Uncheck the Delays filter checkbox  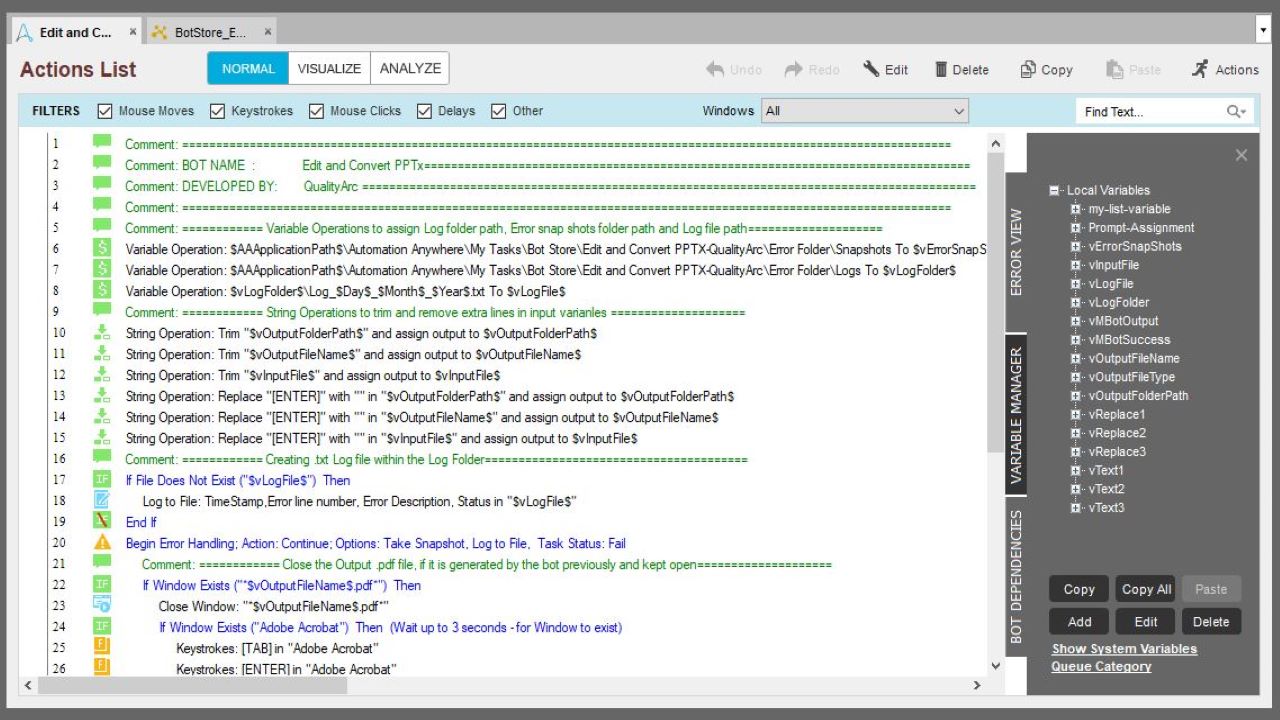coord(424,111)
